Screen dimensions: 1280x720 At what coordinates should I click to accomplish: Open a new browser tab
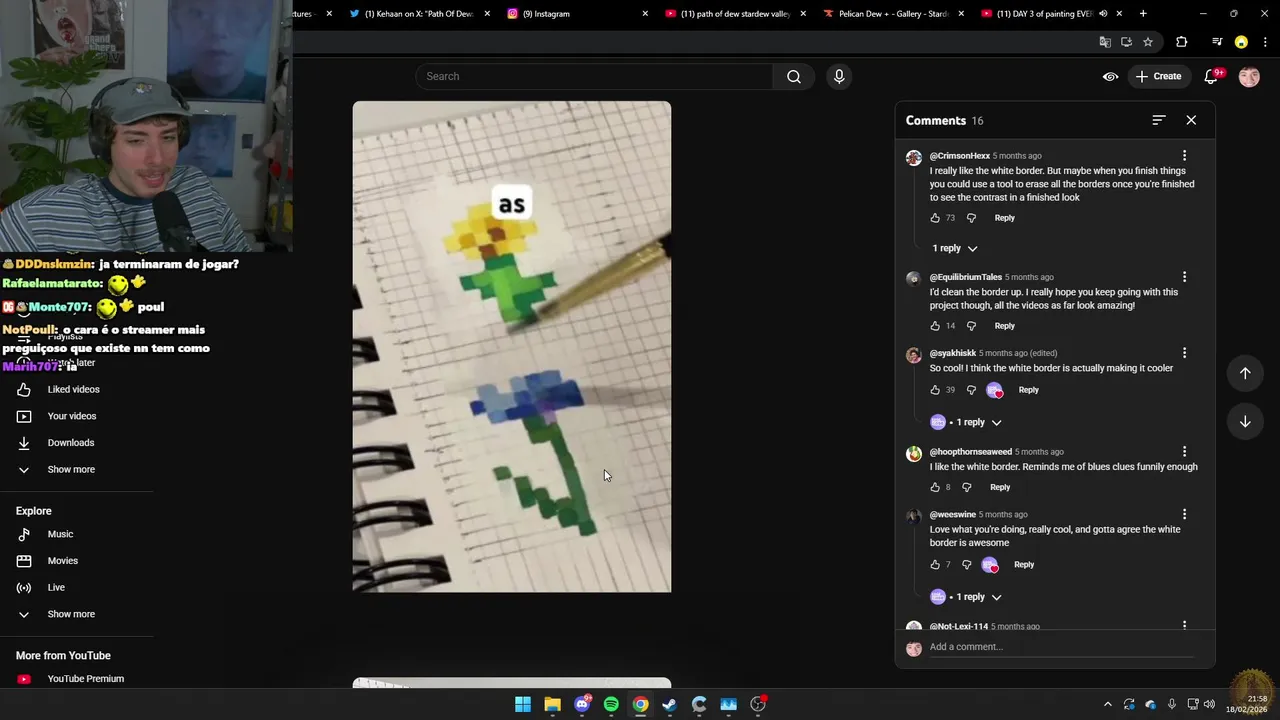(x=1143, y=14)
